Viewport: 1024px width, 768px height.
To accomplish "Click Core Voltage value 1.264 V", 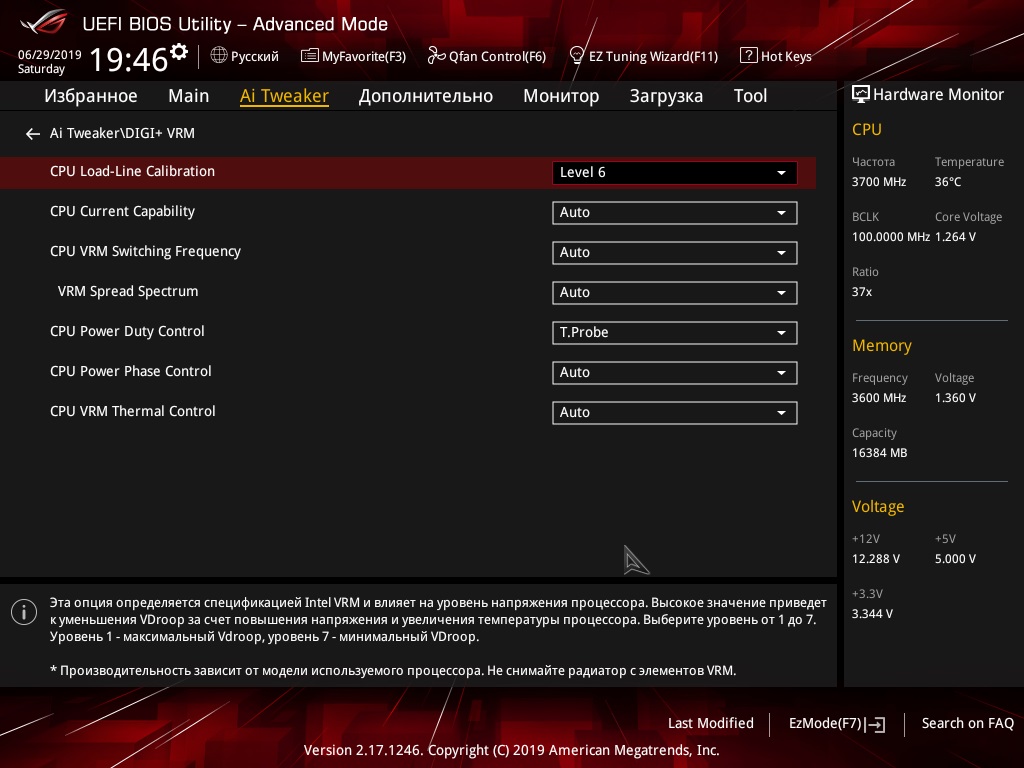I will tap(955, 237).
